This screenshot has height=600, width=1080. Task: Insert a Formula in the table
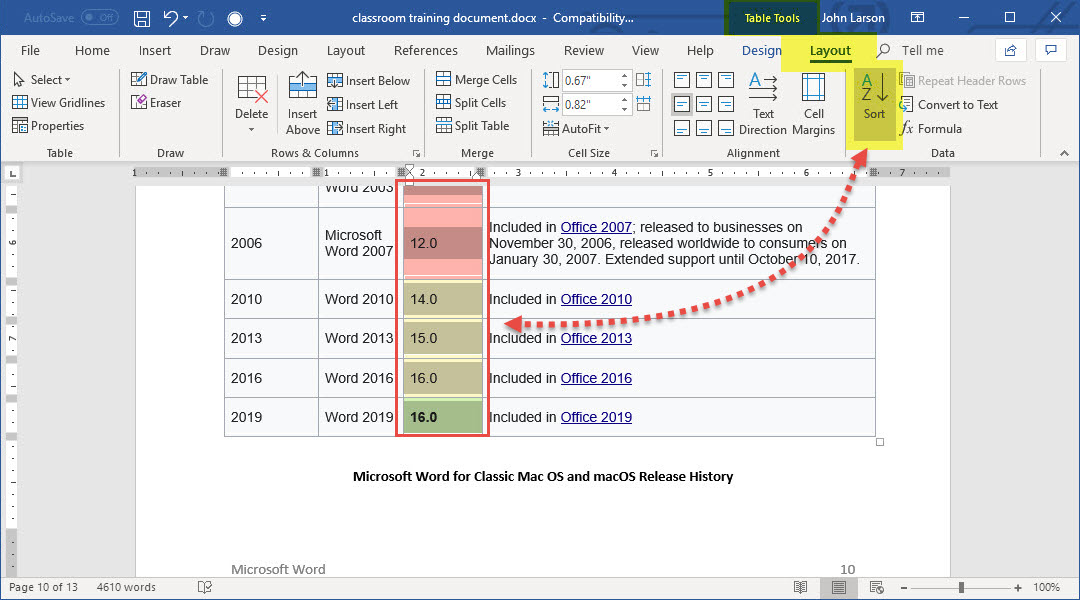(x=930, y=128)
